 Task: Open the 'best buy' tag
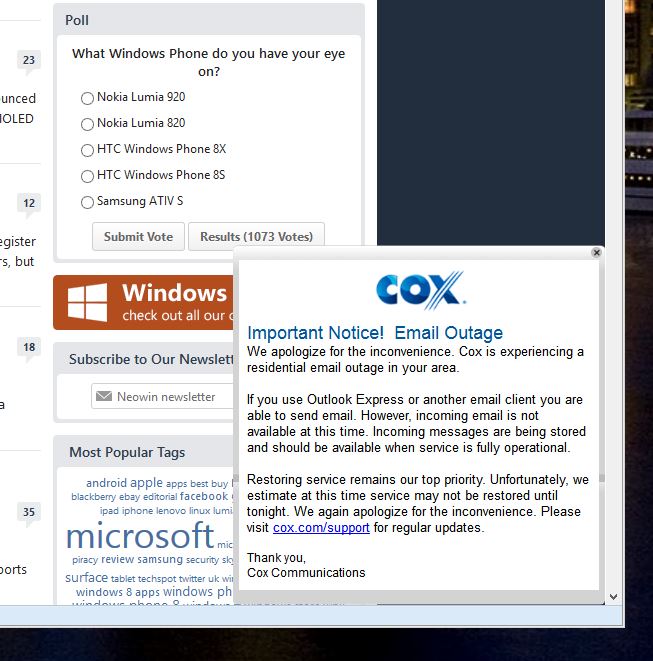[x=209, y=484]
